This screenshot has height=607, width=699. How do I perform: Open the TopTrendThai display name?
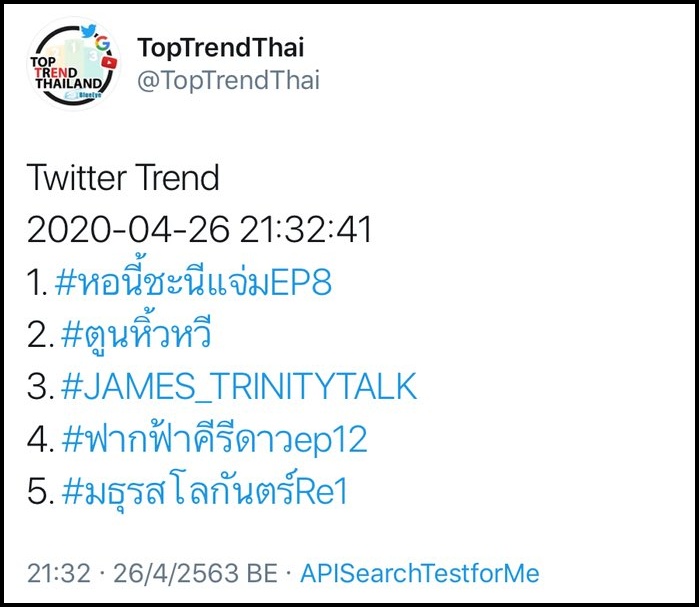point(221,47)
